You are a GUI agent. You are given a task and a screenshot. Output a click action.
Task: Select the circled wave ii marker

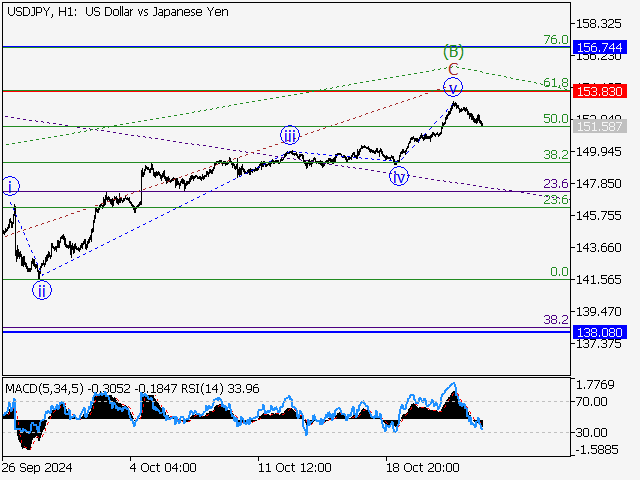[42, 291]
